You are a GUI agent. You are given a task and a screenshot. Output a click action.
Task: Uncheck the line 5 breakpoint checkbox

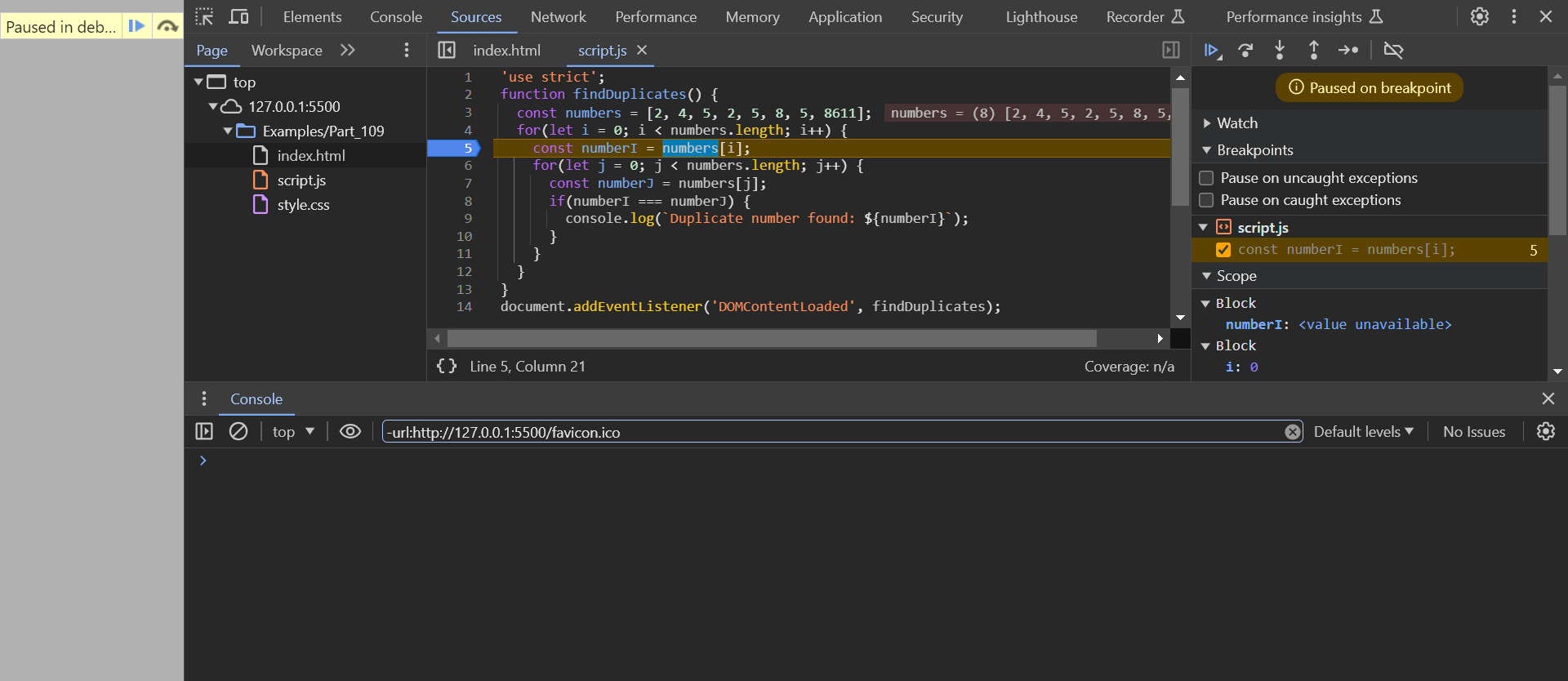tap(1223, 250)
